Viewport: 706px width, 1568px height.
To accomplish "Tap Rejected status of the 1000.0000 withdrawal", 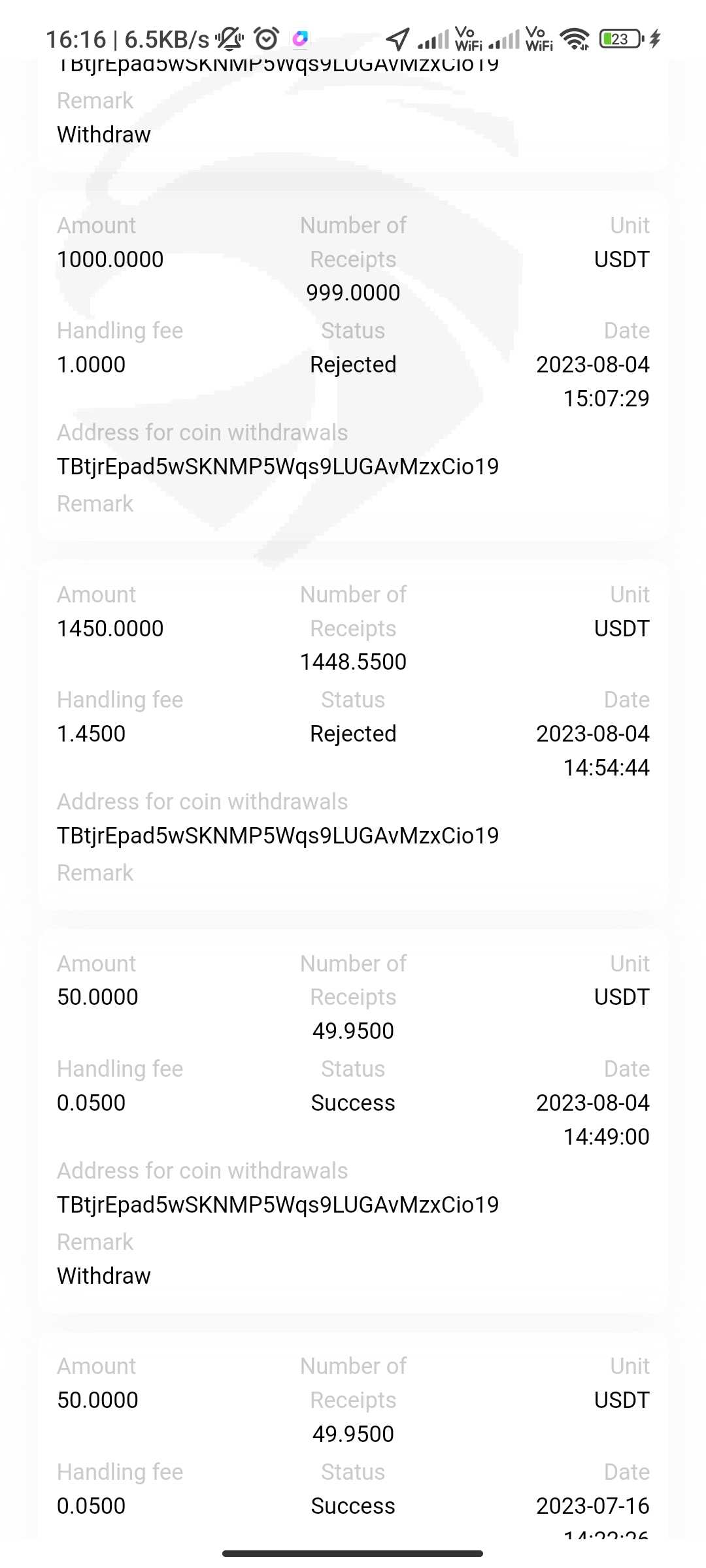I will point(353,365).
